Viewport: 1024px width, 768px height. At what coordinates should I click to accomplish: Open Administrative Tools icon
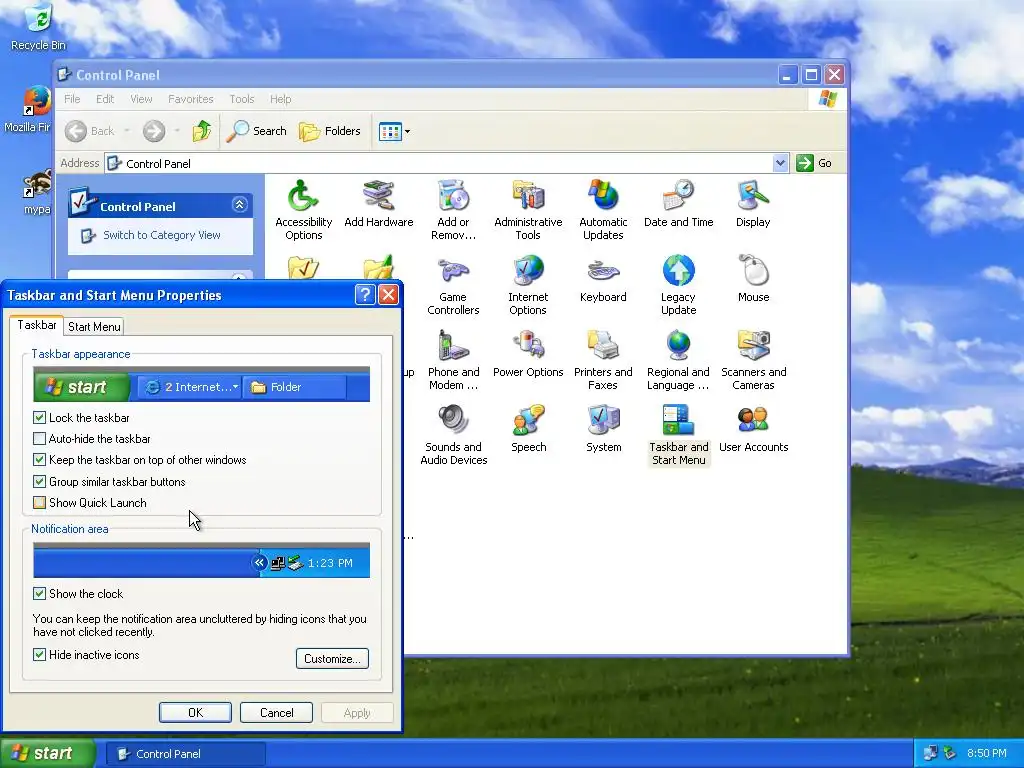tap(528, 210)
